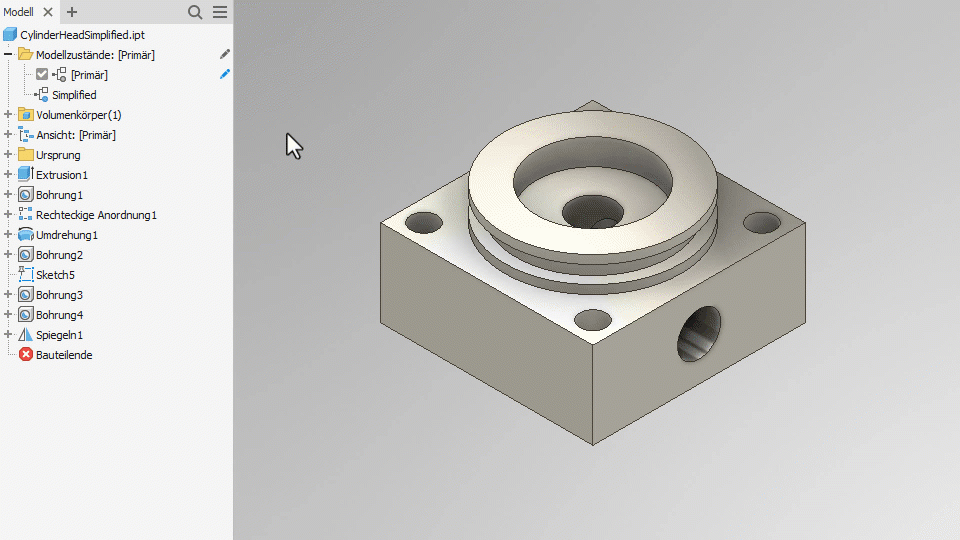960x540 pixels.
Task: Select the Extrusion1 label
Action: (x=62, y=175)
